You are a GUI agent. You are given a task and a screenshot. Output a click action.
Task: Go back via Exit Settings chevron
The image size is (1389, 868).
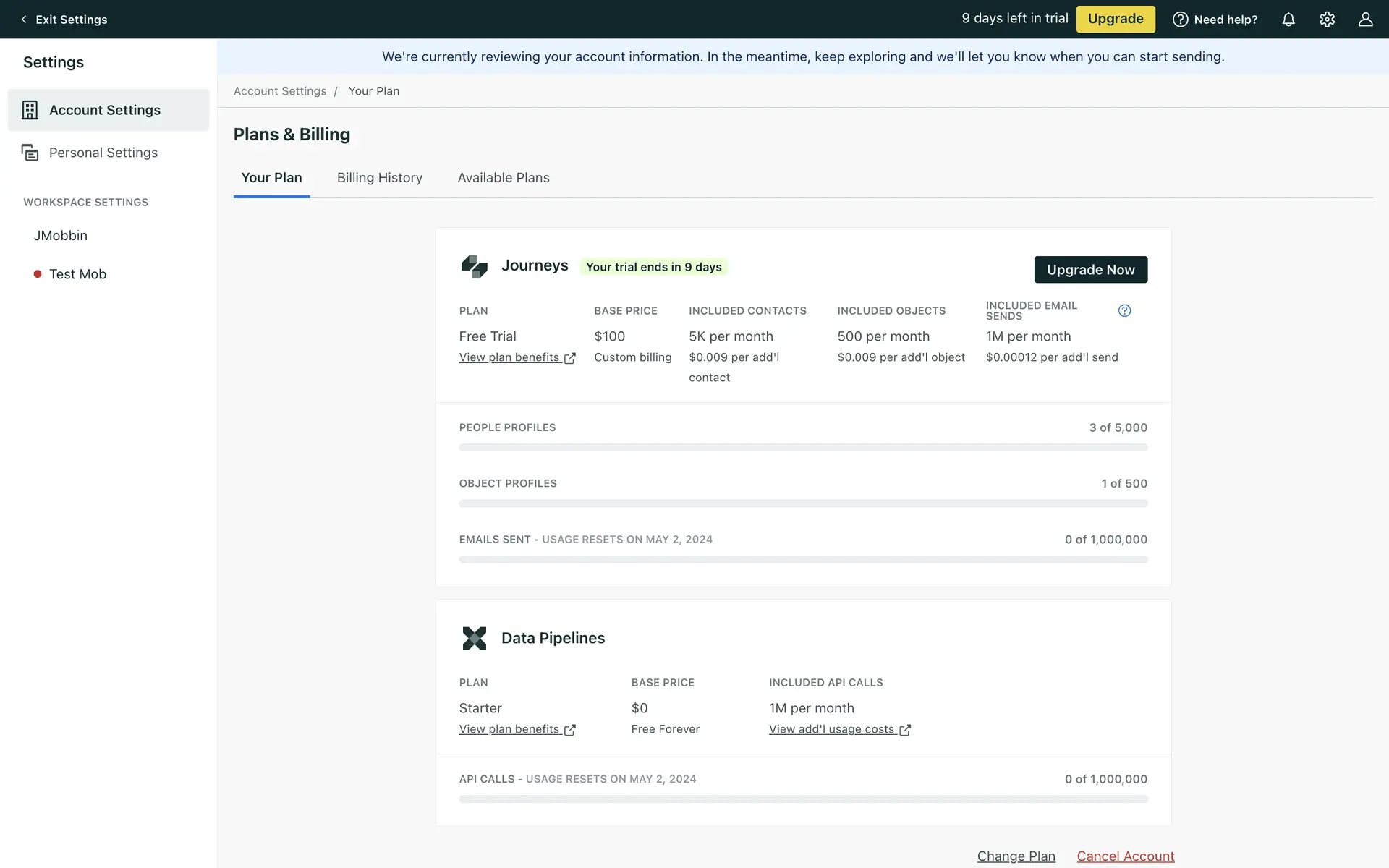point(24,20)
